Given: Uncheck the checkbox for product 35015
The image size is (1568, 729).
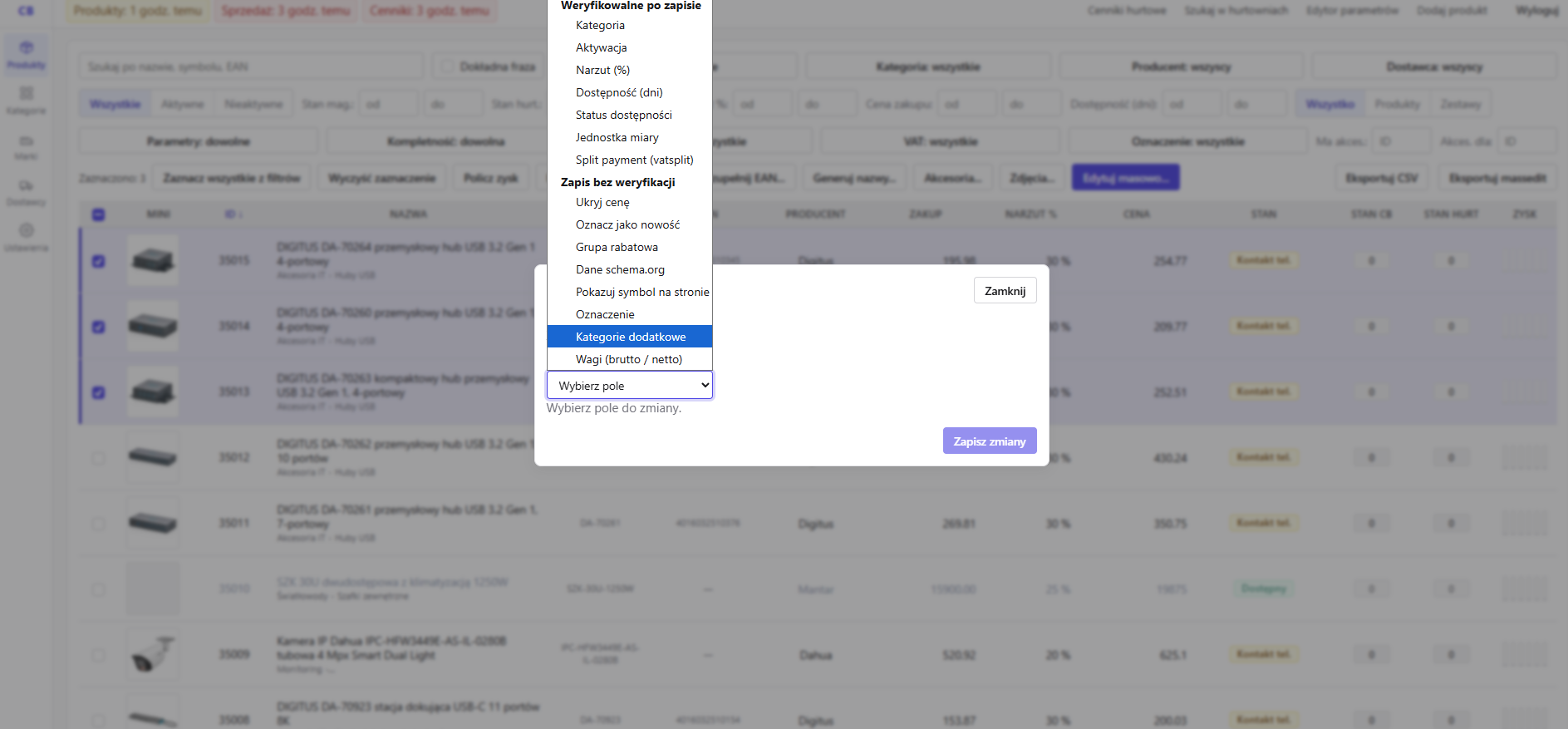Looking at the screenshot, I should [98, 261].
